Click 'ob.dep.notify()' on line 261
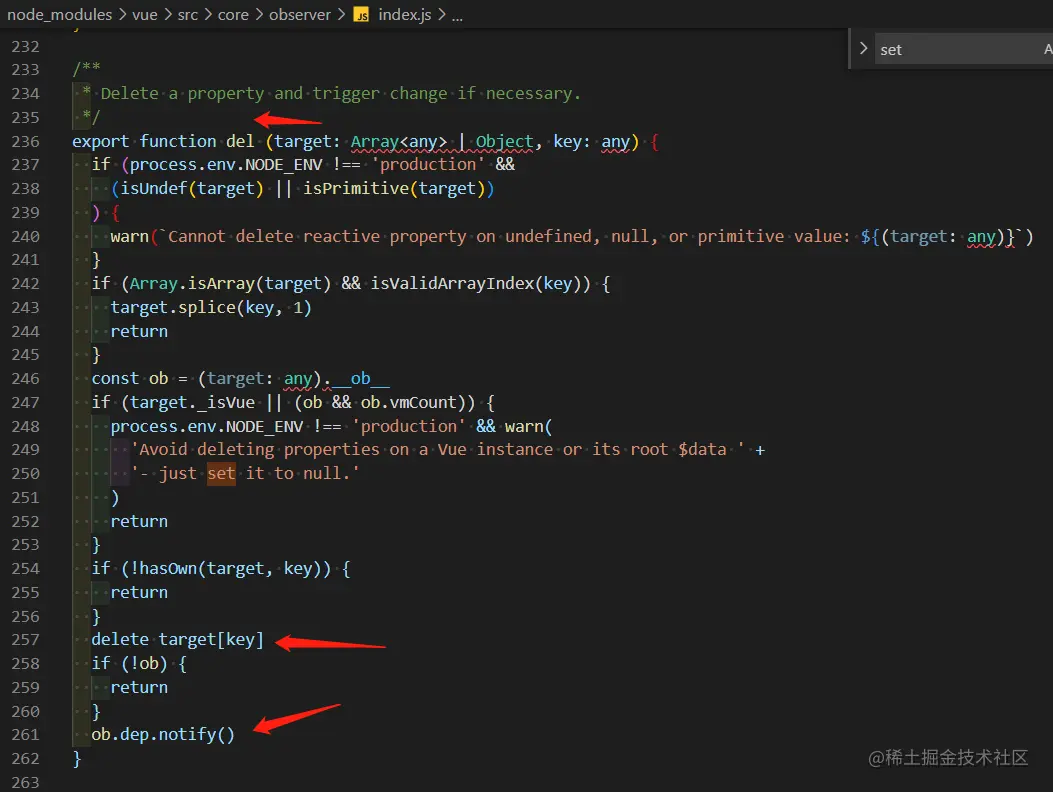1053x792 pixels. 163,735
